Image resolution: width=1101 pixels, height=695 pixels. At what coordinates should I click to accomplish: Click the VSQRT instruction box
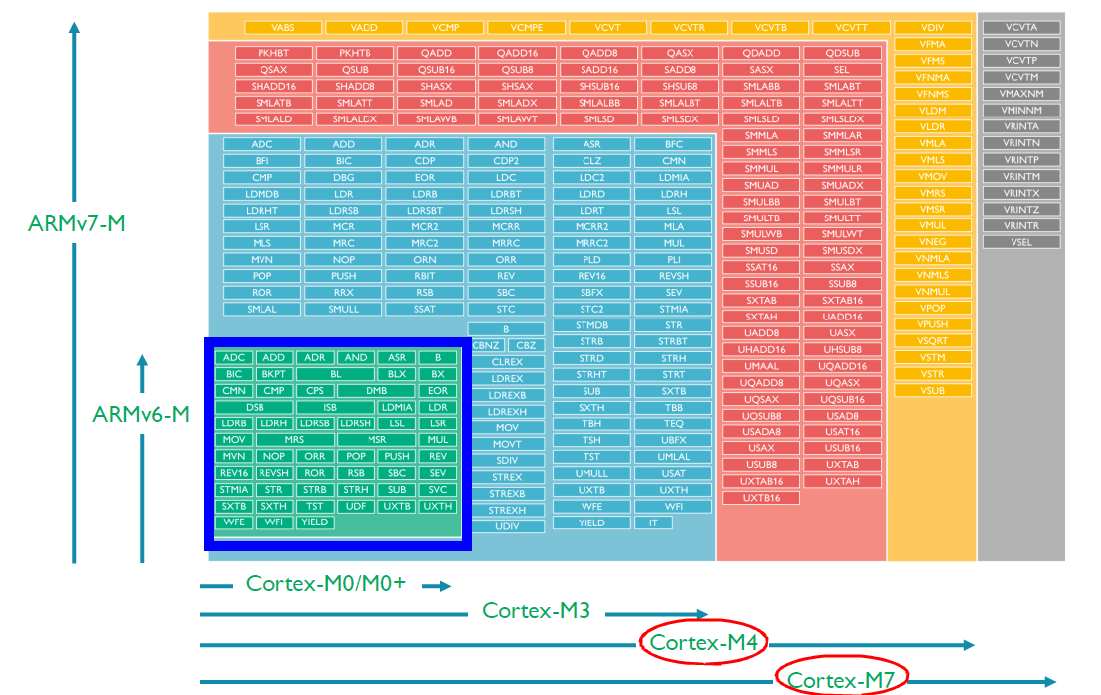[x=932, y=340]
